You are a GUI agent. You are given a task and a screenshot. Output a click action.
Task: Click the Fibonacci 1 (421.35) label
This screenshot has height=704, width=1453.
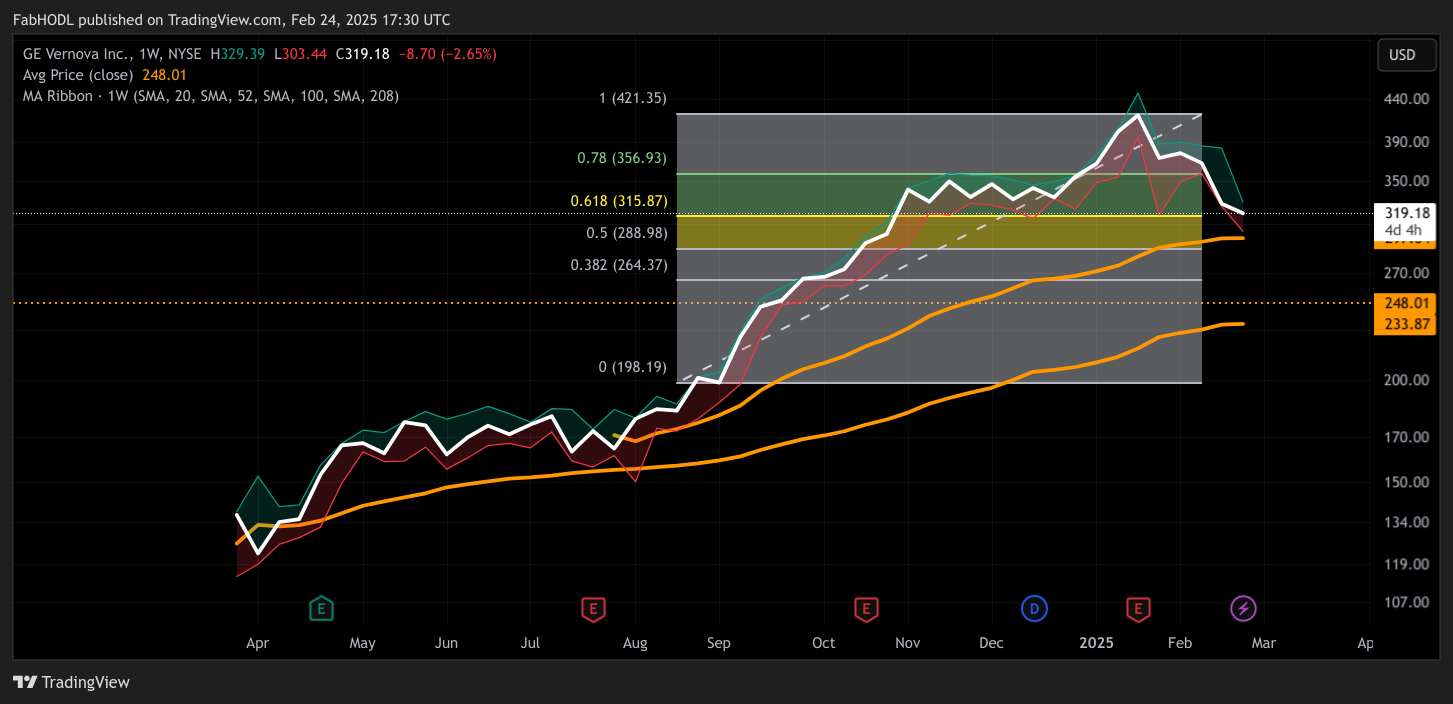(632, 98)
